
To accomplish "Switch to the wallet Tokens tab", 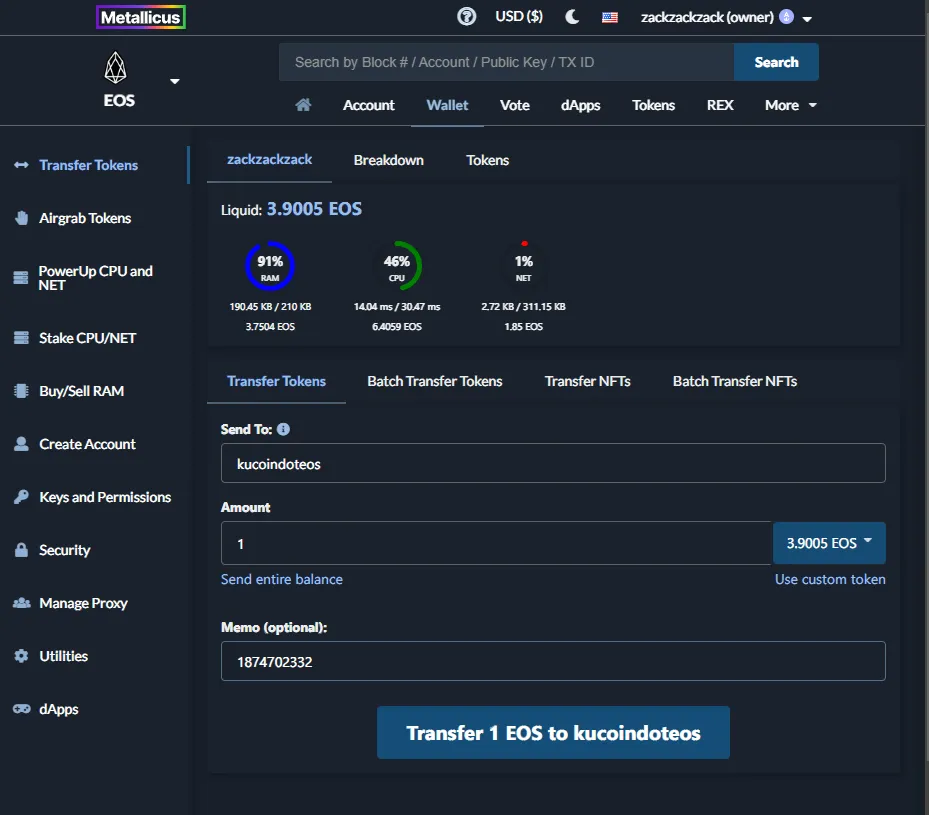I will tap(488, 160).
